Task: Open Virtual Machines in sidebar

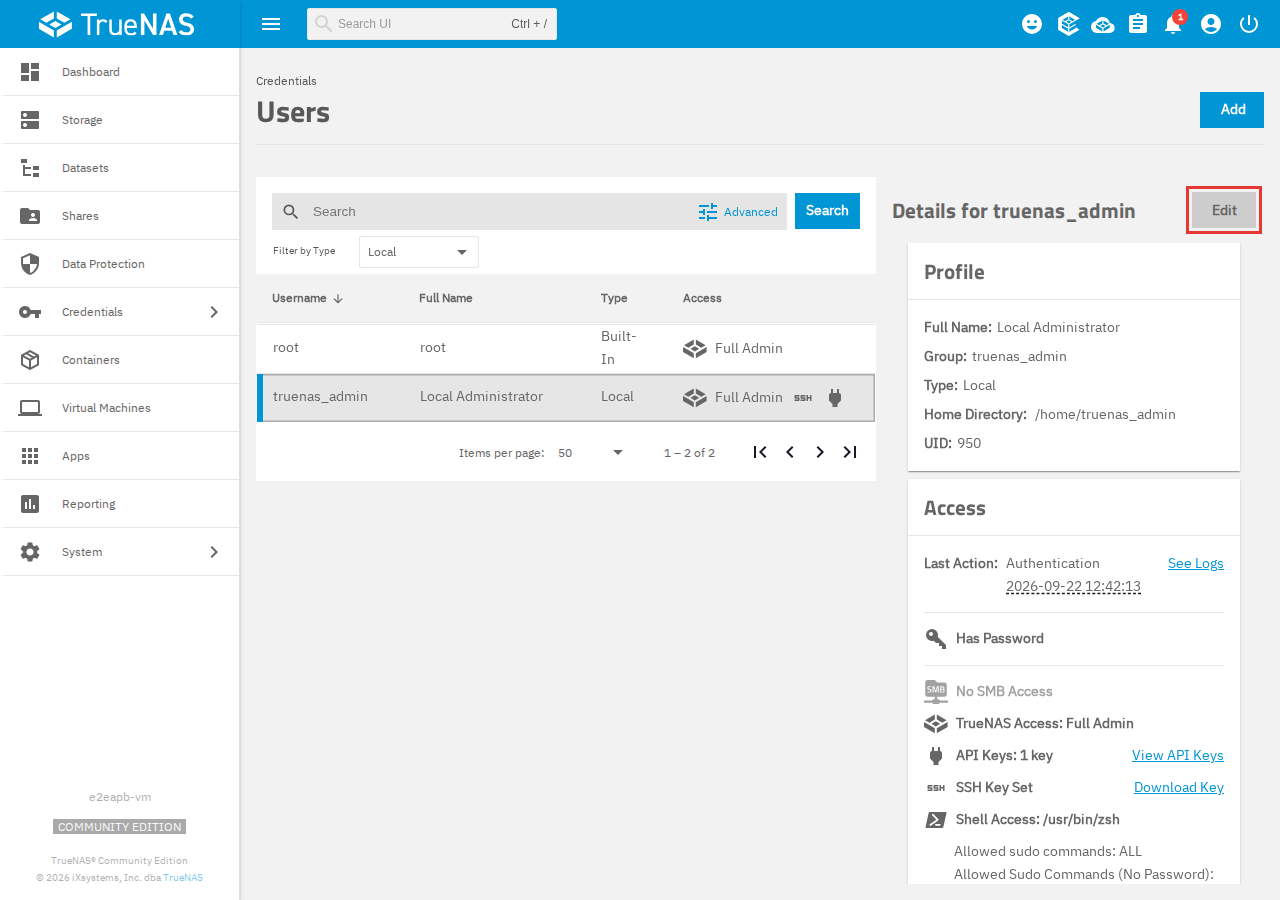Action: click(x=120, y=408)
